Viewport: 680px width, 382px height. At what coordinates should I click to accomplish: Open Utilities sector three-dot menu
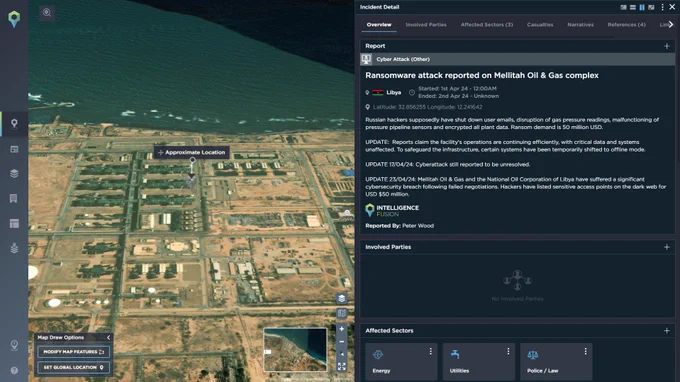click(508, 351)
